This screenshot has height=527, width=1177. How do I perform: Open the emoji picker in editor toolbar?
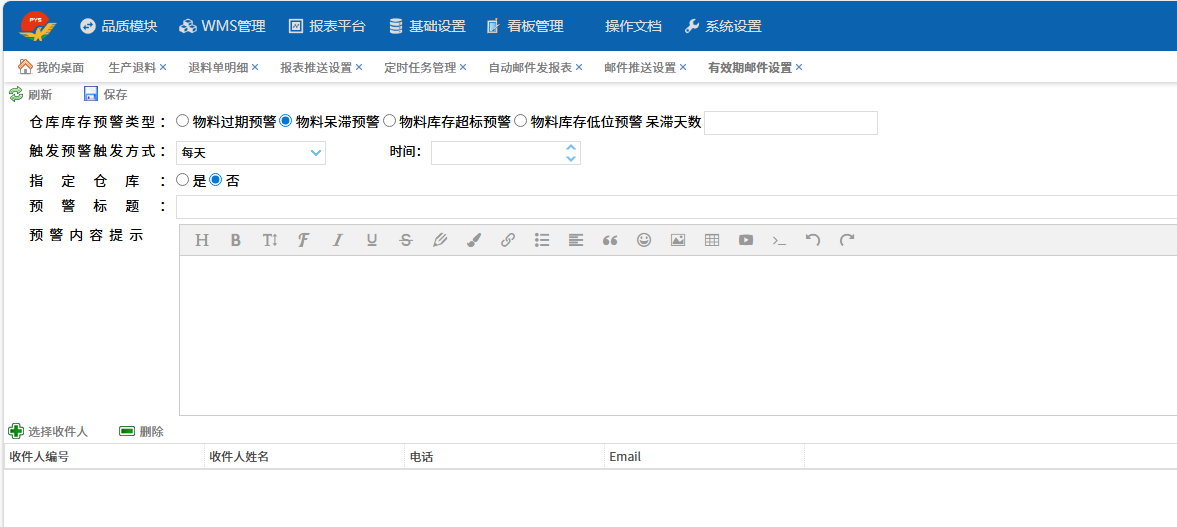point(644,240)
